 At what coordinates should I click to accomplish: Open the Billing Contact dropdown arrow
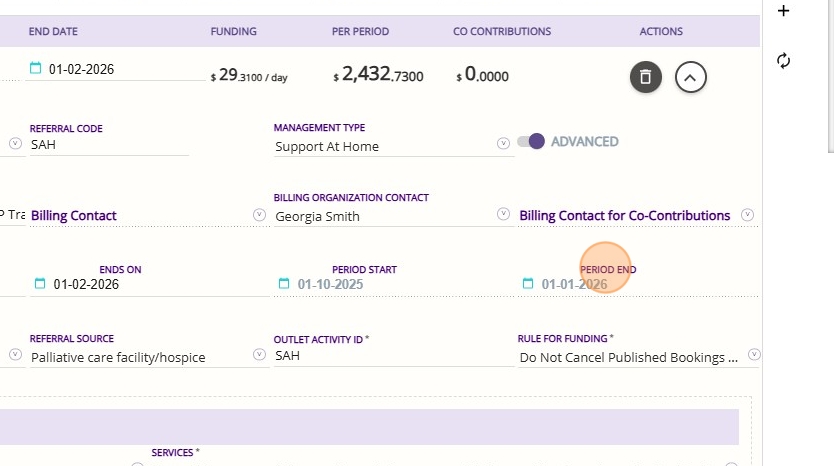[259, 214]
